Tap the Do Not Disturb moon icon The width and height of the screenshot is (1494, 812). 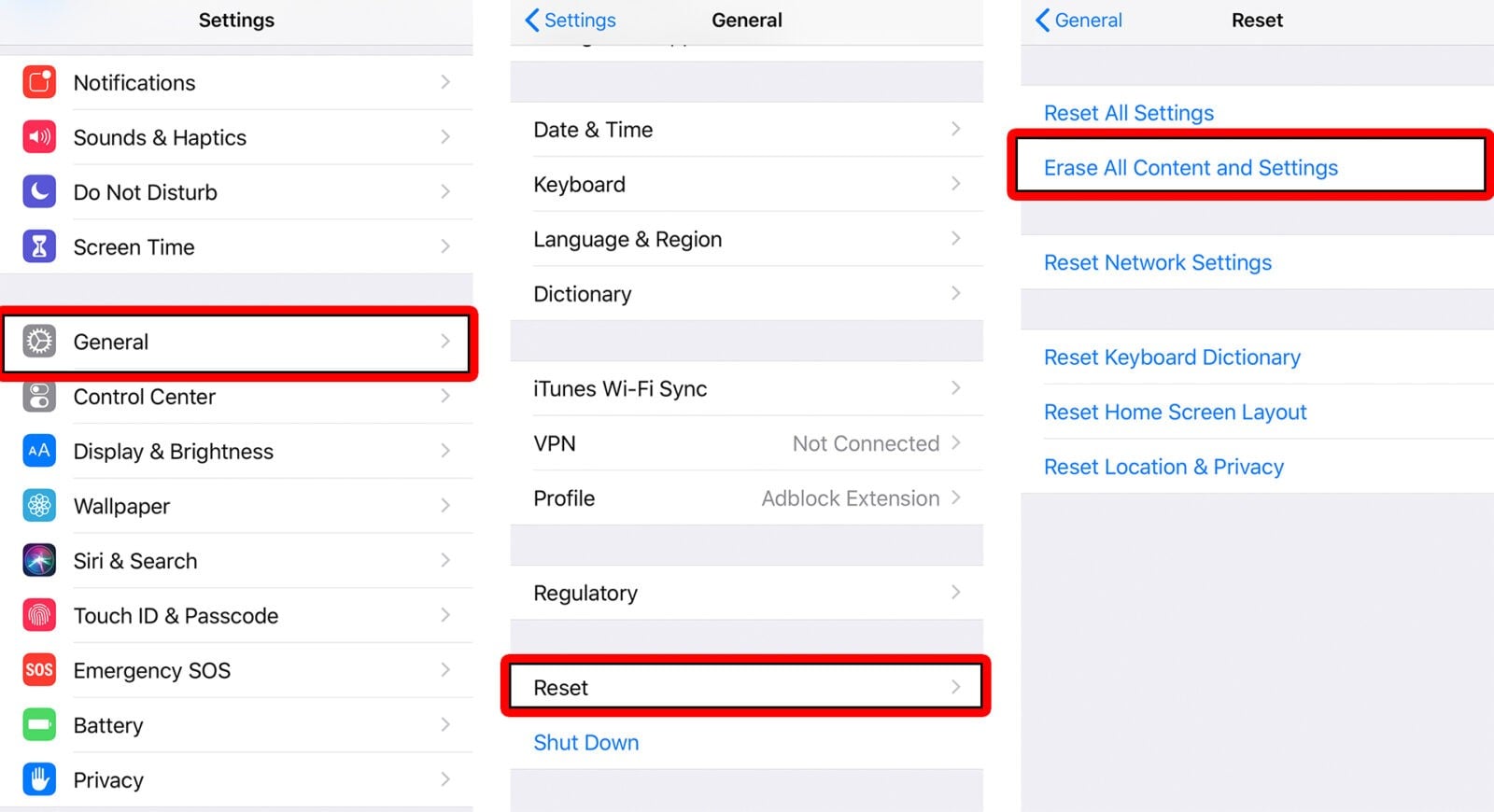(x=39, y=192)
